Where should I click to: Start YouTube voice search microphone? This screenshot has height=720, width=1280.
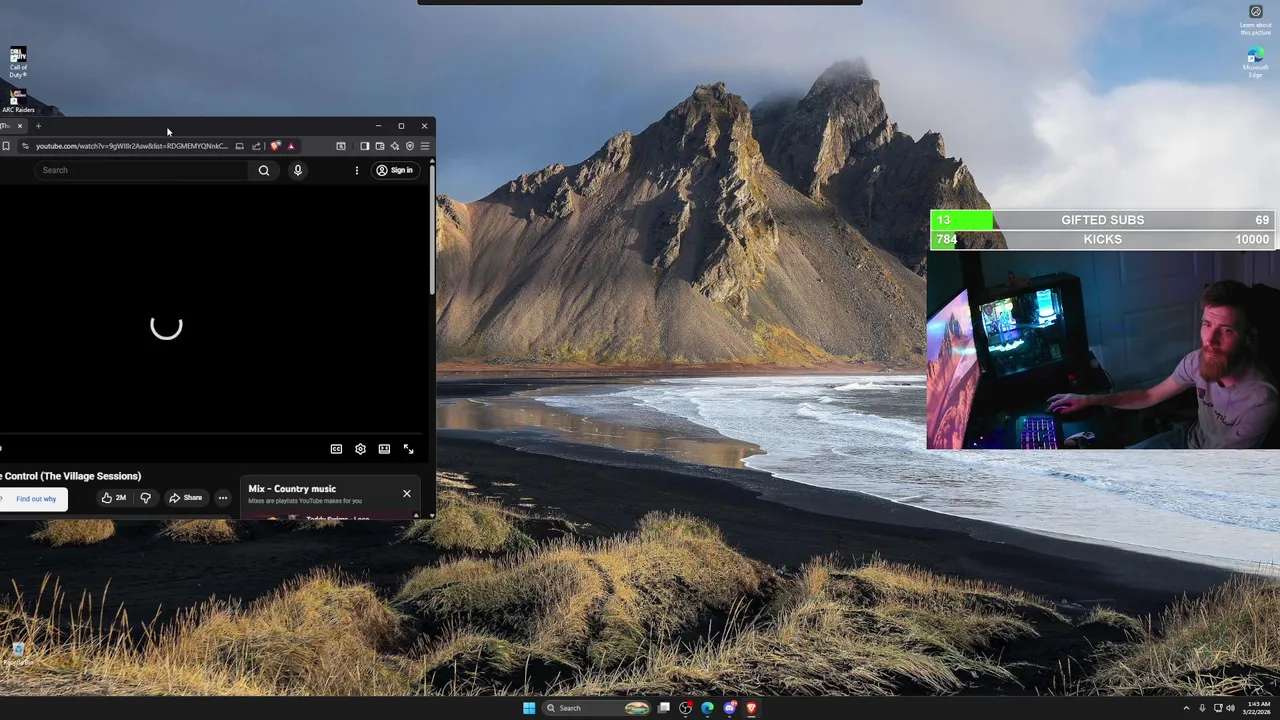(297, 170)
